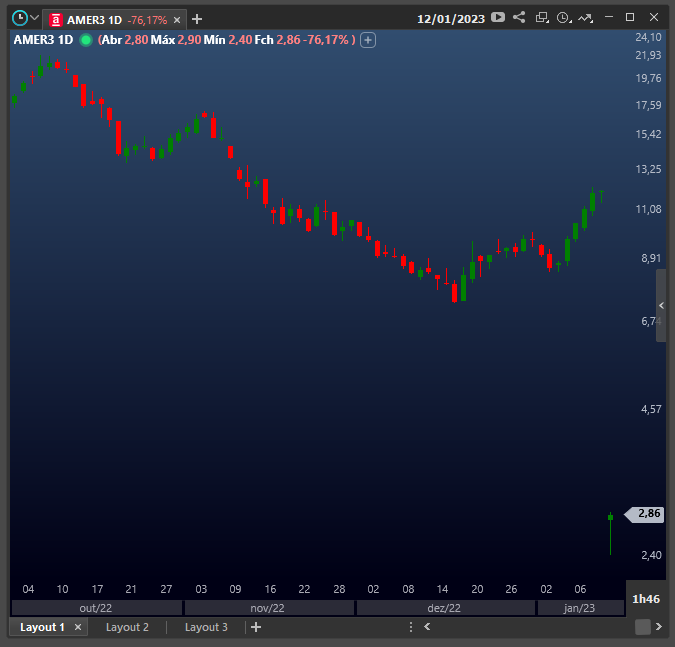Click the 2,40 price axis label
Screen dimensions: 675x647
(651, 555)
